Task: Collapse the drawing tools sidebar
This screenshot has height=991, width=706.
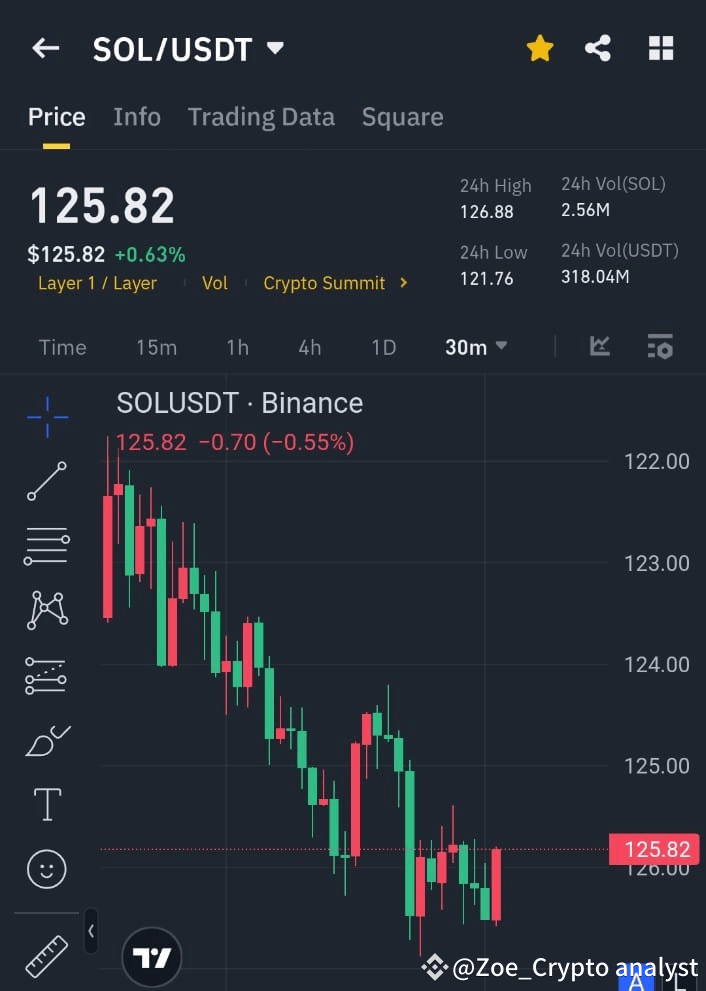Action: (x=91, y=930)
